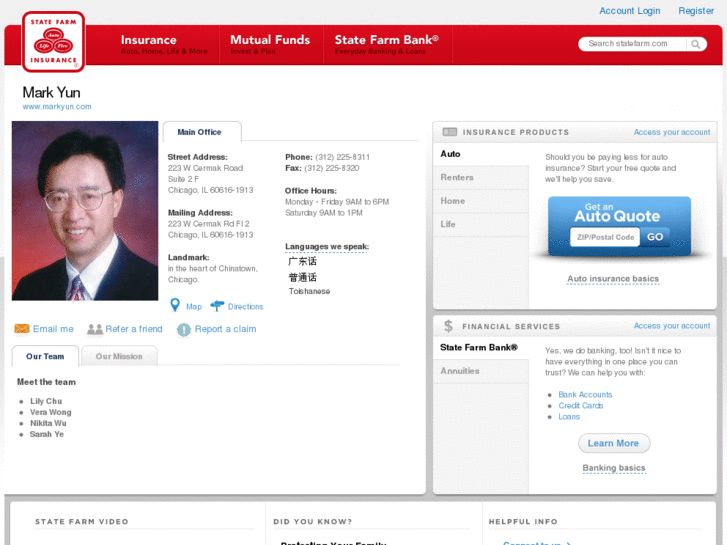Click the Email me envelope icon
The image size is (727, 545).
[x=22, y=329]
